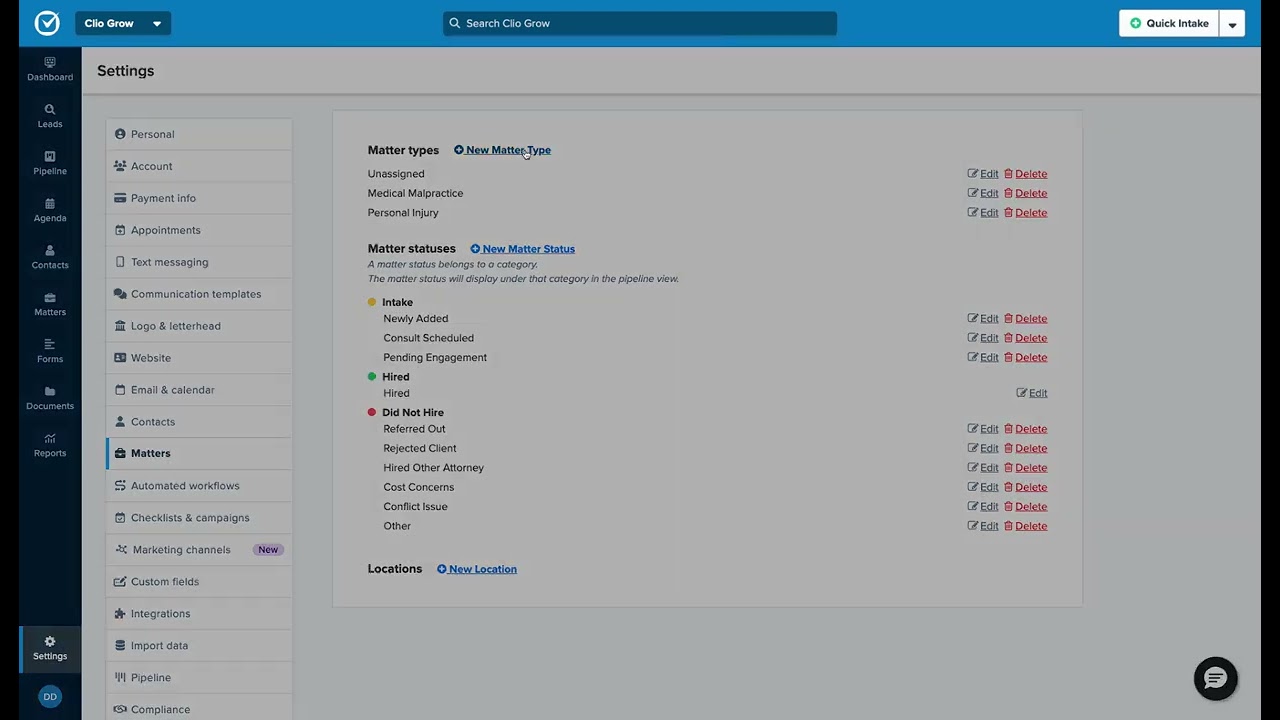Open Agenda in the sidebar
The height and width of the screenshot is (720, 1280).
(x=50, y=210)
